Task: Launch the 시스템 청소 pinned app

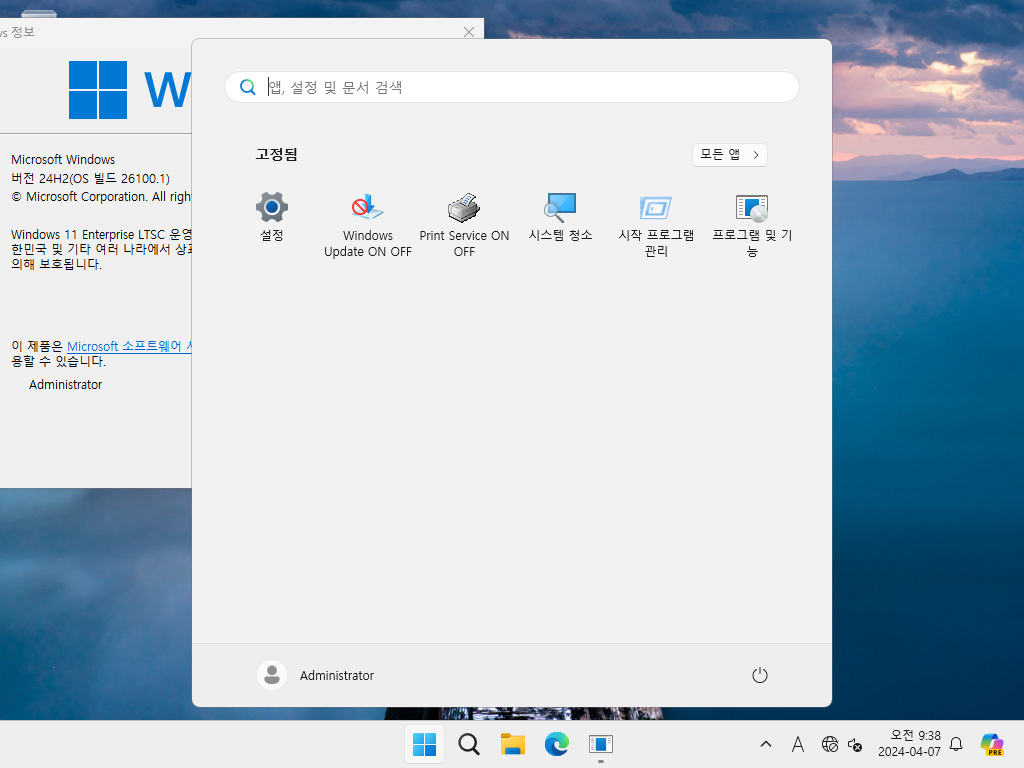Action: coord(560,217)
